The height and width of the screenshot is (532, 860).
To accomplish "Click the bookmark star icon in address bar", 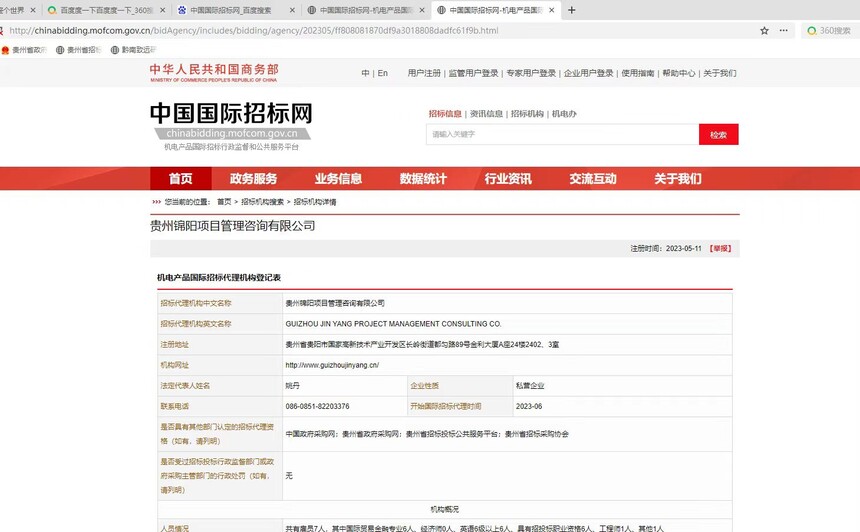I will (764, 30).
